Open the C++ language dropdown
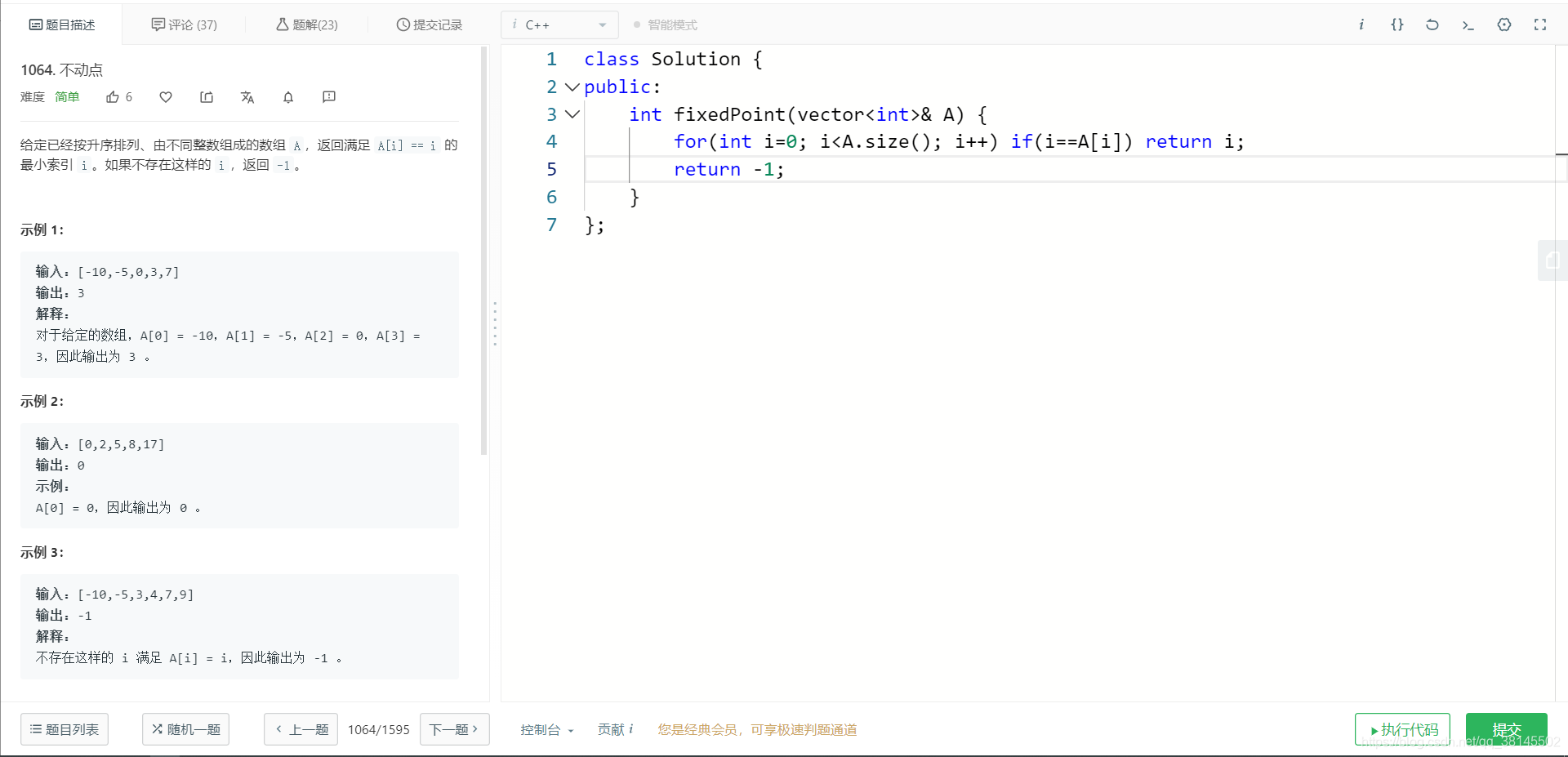Image resolution: width=1568 pixels, height=757 pixels. (x=559, y=24)
